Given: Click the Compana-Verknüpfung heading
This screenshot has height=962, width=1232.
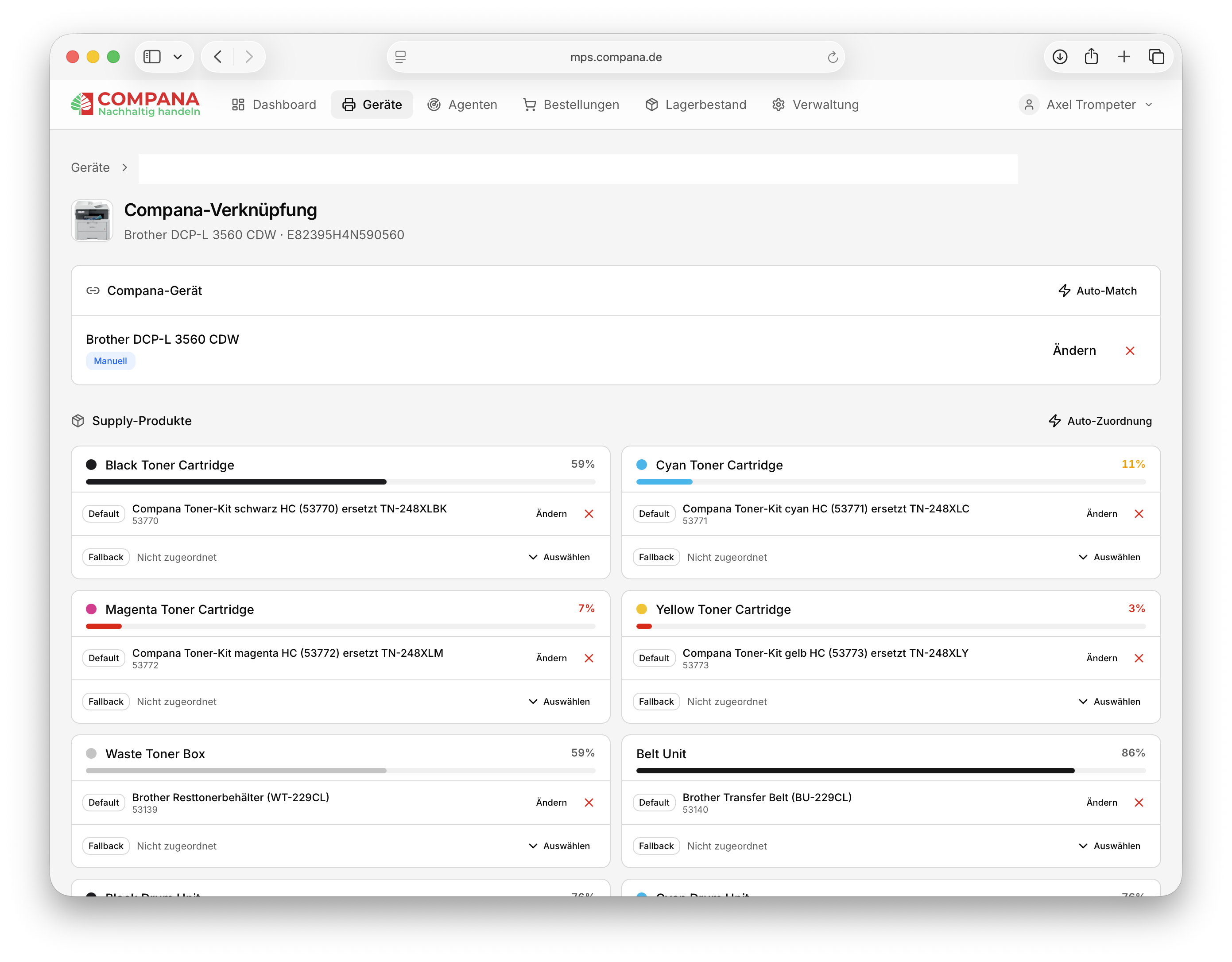Looking at the screenshot, I should click(221, 210).
